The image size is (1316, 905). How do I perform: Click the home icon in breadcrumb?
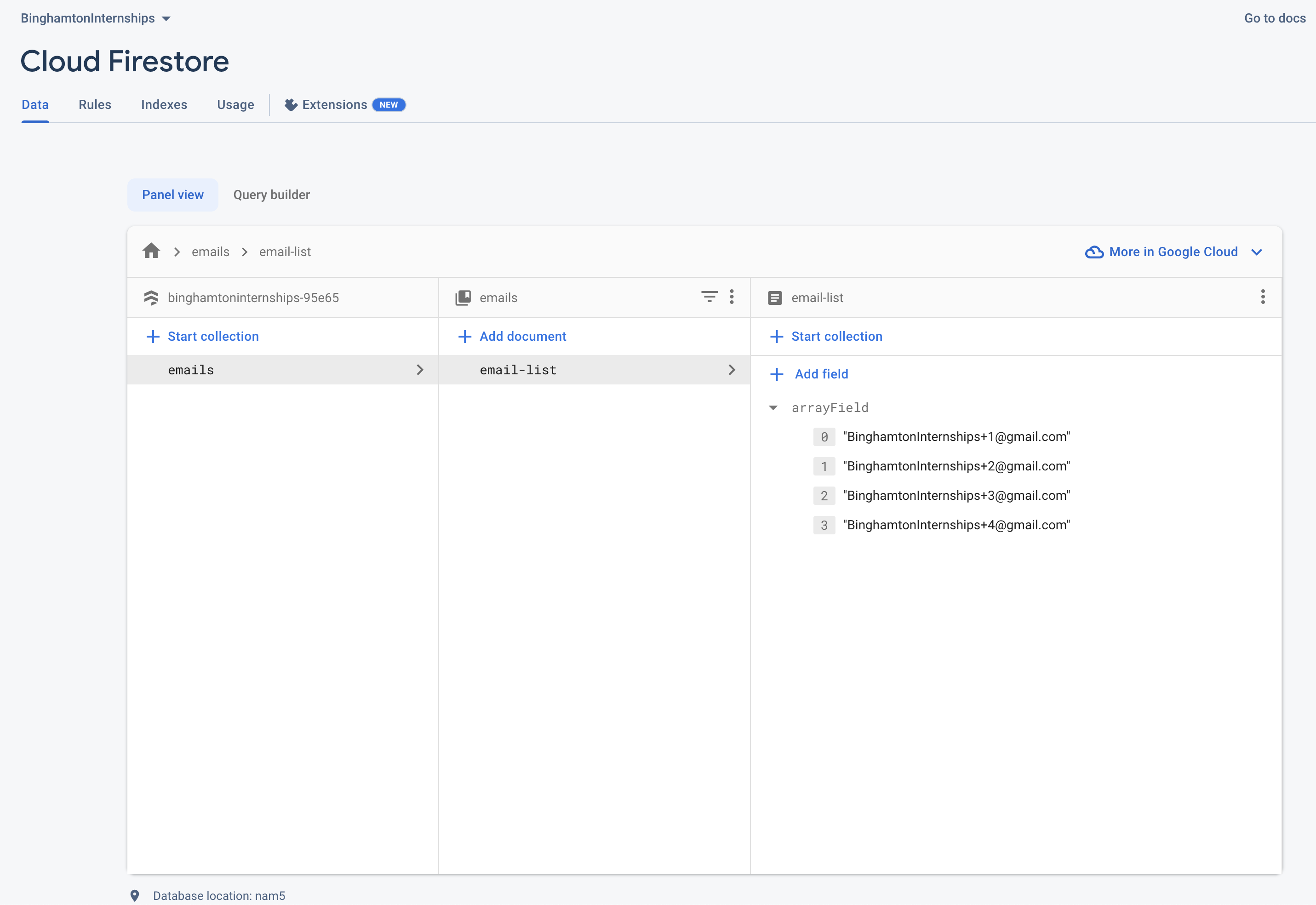tap(151, 251)
